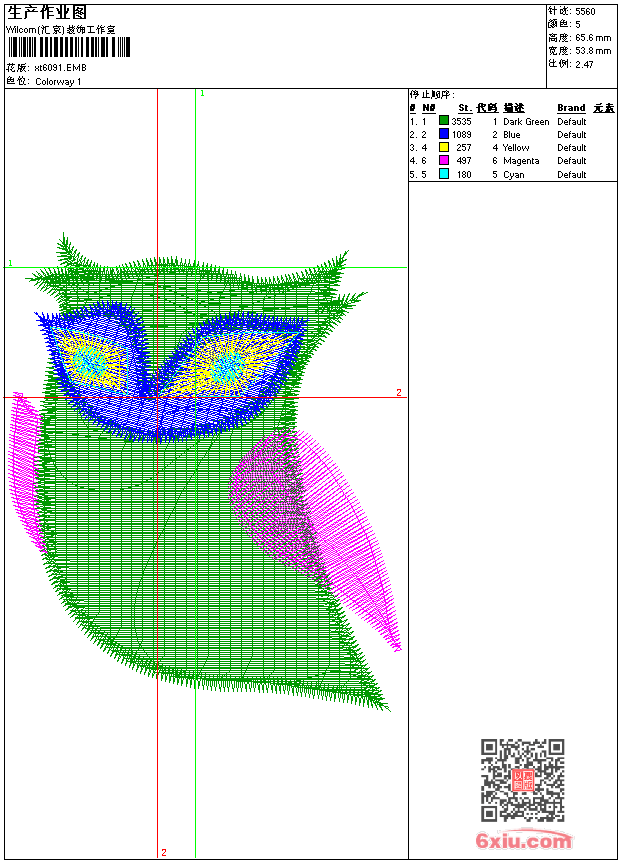
Task: Click the St. column header
Action: [x=464, y=108]
